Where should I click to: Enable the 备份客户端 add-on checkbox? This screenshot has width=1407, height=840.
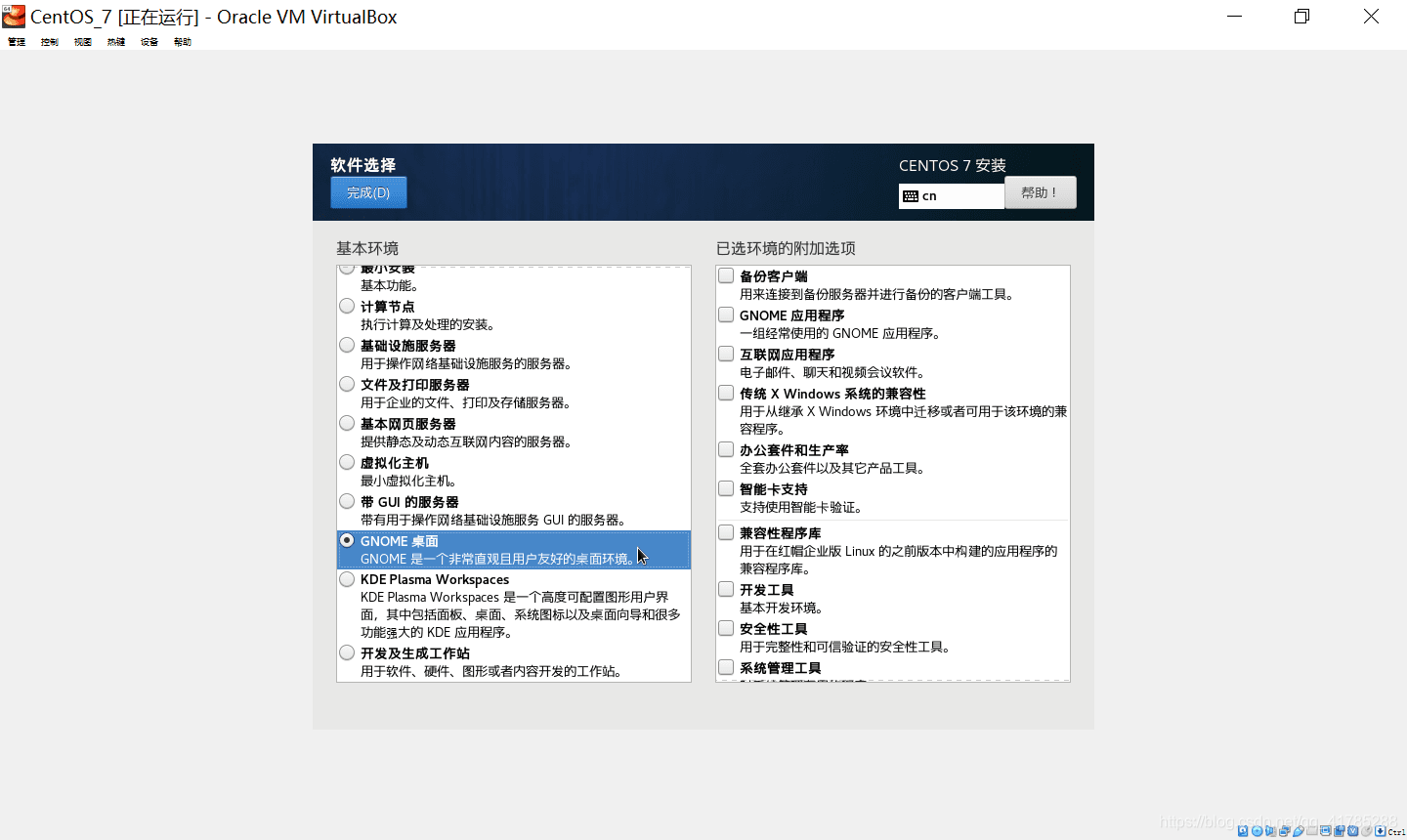pyautogui.click(x=726, y=275)
